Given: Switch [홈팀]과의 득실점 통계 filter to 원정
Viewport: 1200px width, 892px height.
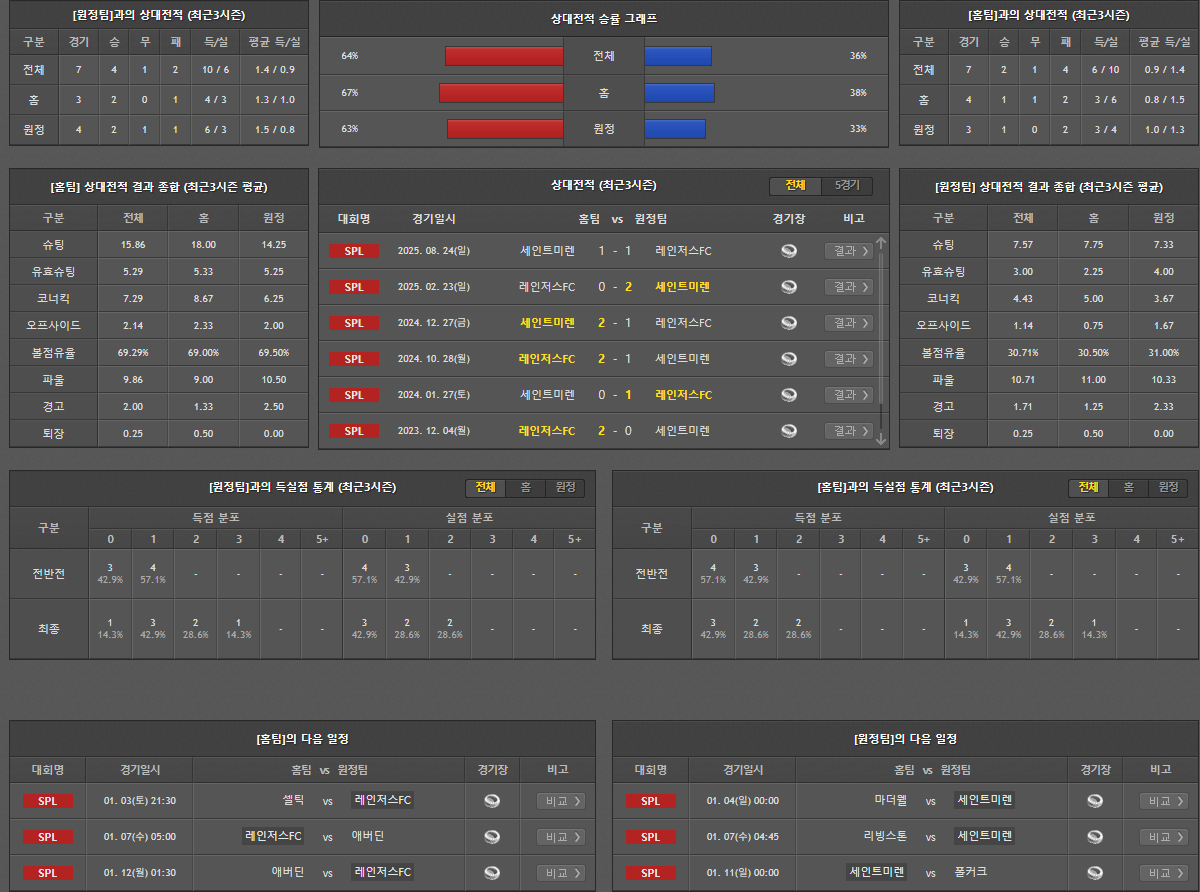Looking at the screenshot, I should pyautogui.click(x=1168, y=488).
